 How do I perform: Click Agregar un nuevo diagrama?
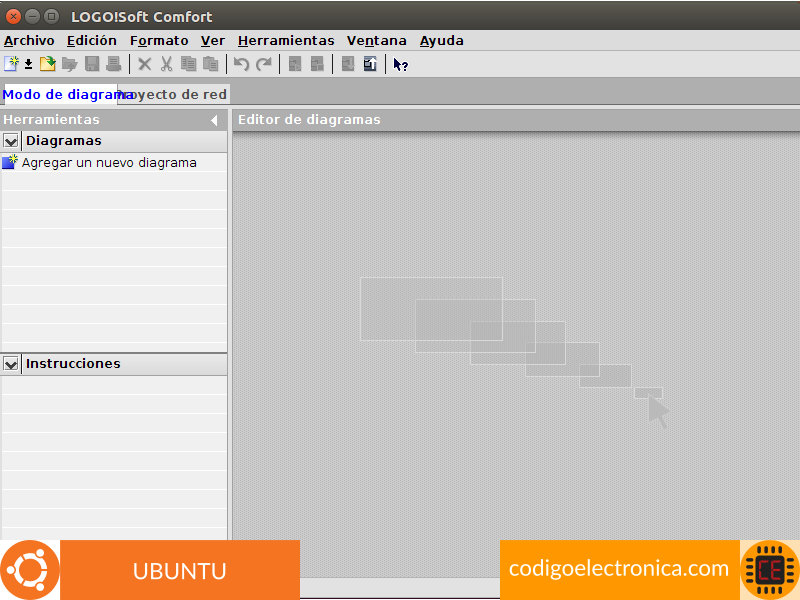[108, 162]
